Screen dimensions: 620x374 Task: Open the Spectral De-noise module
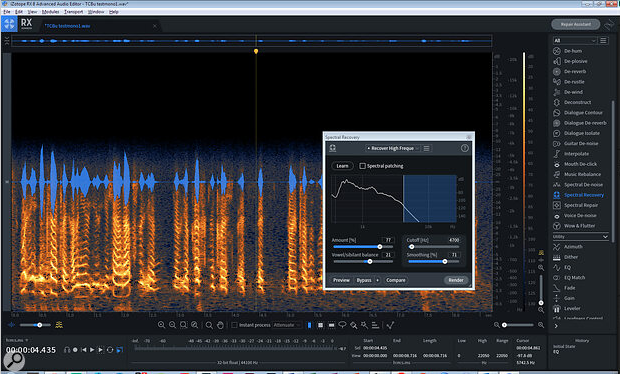pyautogui.click(x=583, y=185)
